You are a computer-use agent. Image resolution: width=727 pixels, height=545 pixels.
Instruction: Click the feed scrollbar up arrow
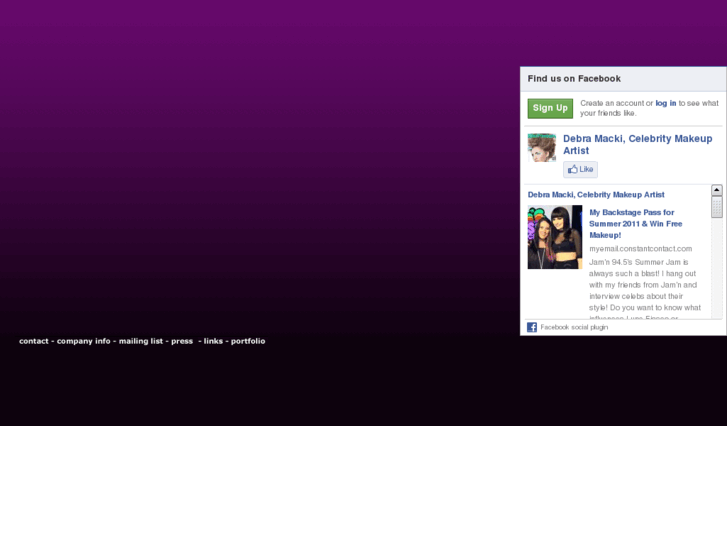pos(716,190)
